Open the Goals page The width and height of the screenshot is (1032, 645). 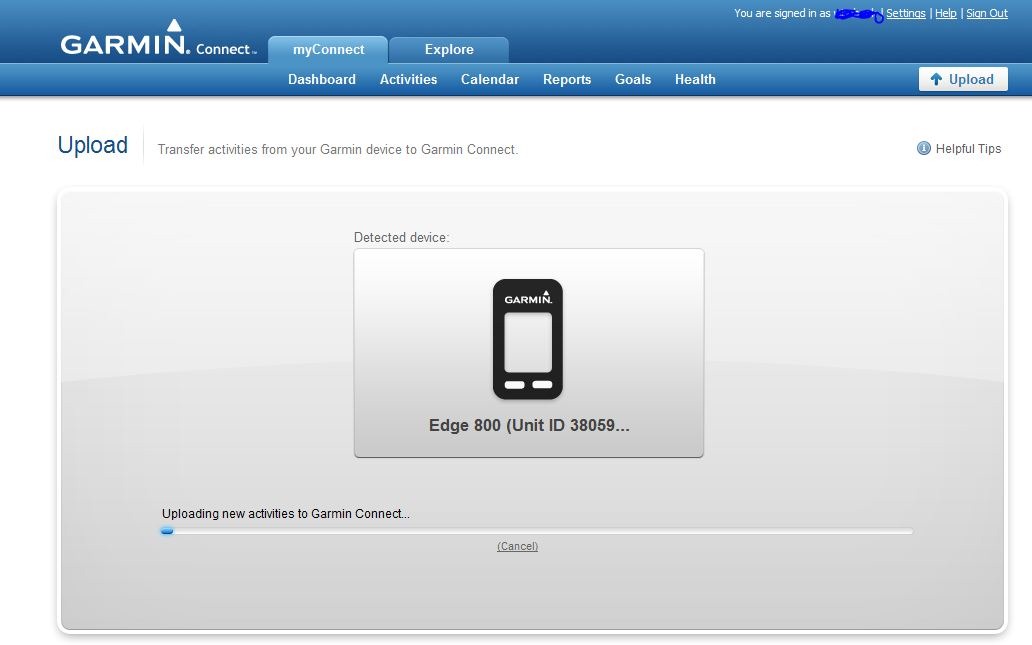(632, 79)
